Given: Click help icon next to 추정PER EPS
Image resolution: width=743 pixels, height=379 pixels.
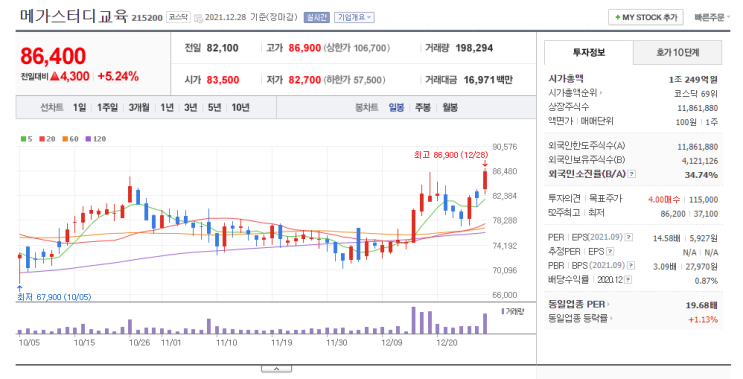Looking at the screenshot, I should (x=610, y=252).
